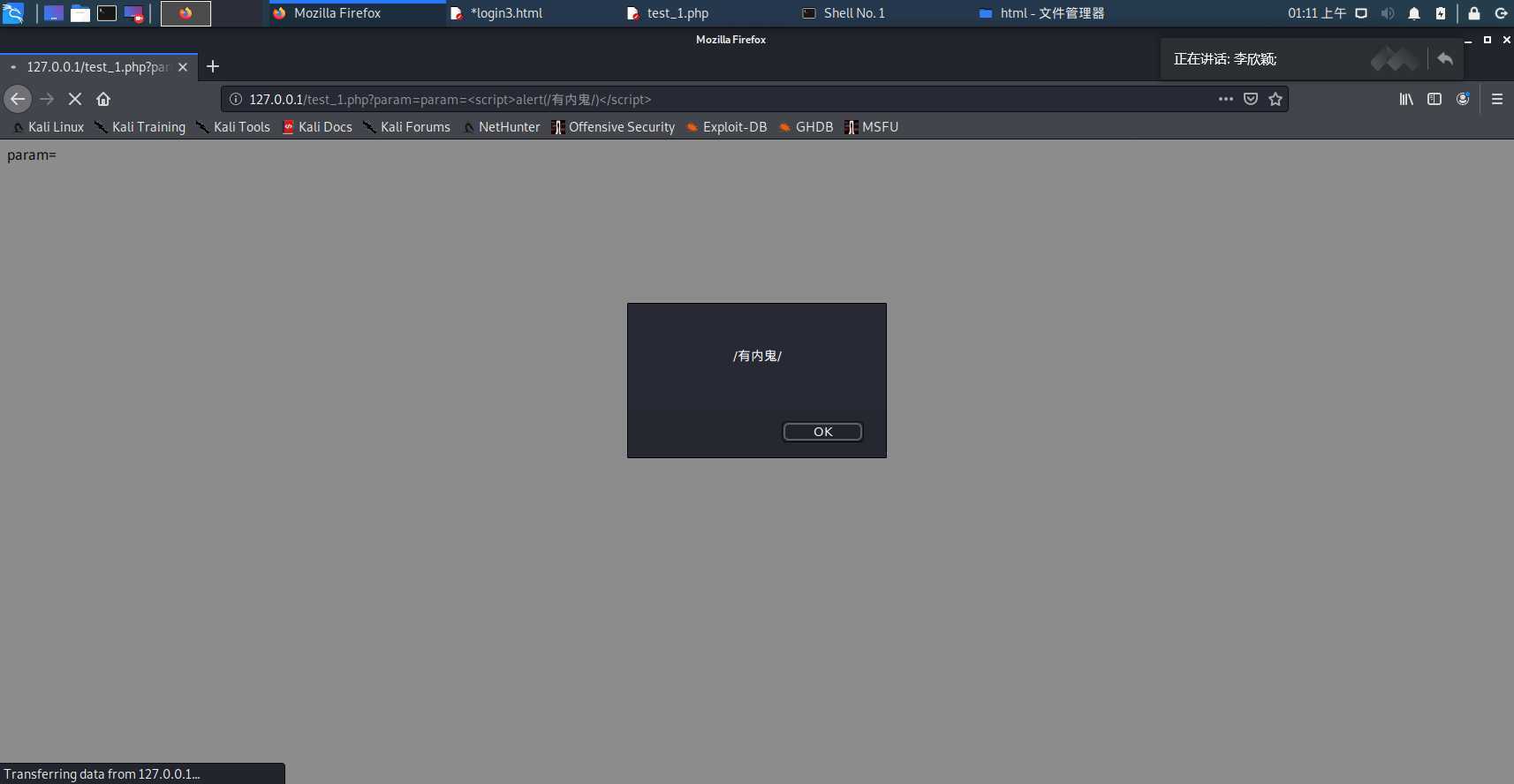The image size is (1514, 784).
Task: Save page to Pocket
Action: [1251, 99]
